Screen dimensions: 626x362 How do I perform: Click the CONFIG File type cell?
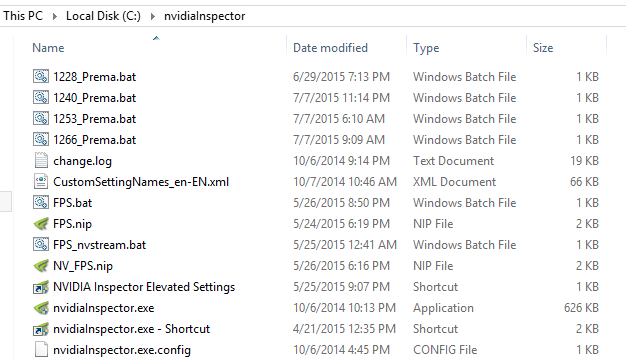[445, 350]
